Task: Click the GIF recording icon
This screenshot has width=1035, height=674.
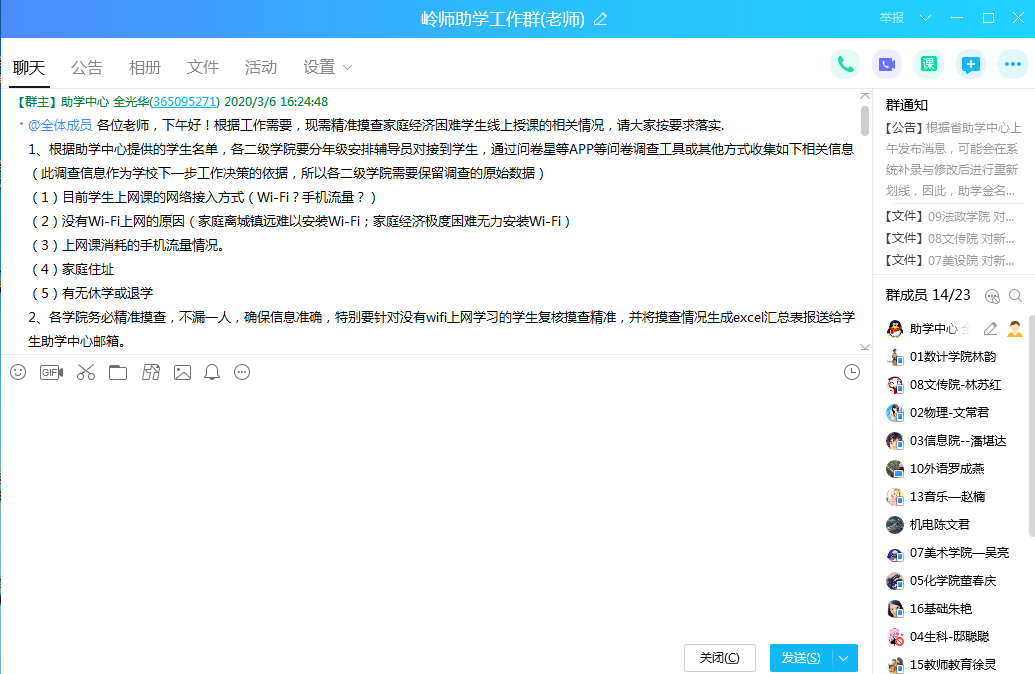Action: coord(51,372)
